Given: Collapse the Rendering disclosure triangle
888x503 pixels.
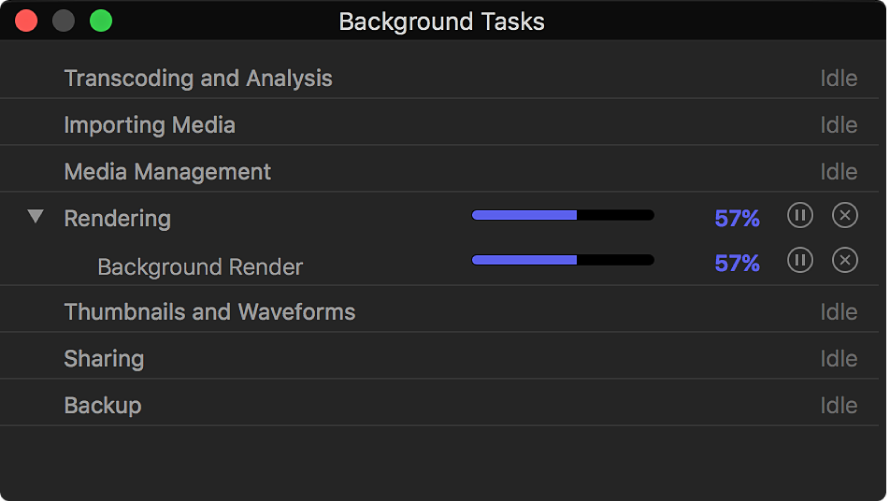Looking at the screenshot, I should pos(36,216).
